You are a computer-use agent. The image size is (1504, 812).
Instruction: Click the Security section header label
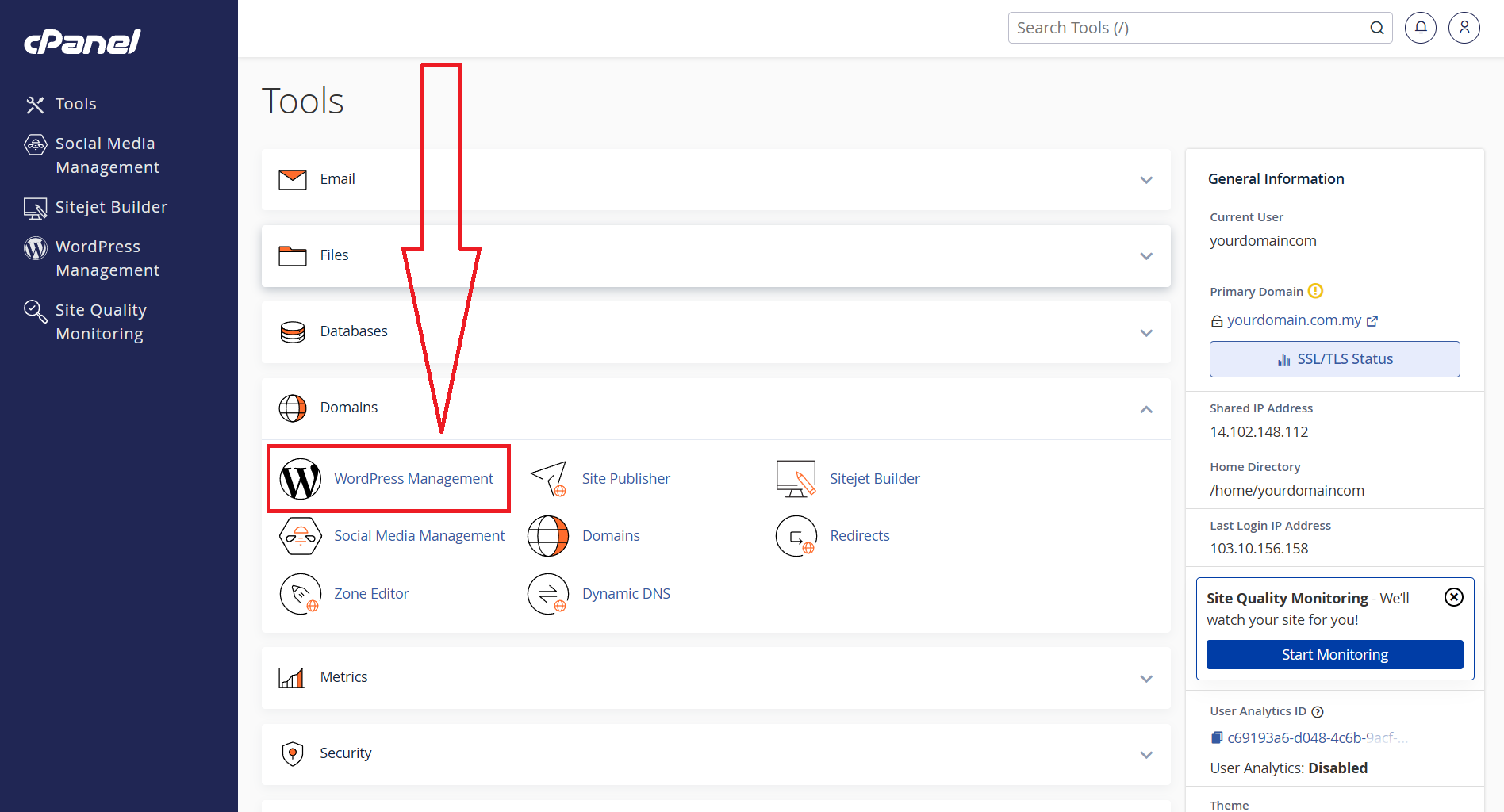[345, 753]
